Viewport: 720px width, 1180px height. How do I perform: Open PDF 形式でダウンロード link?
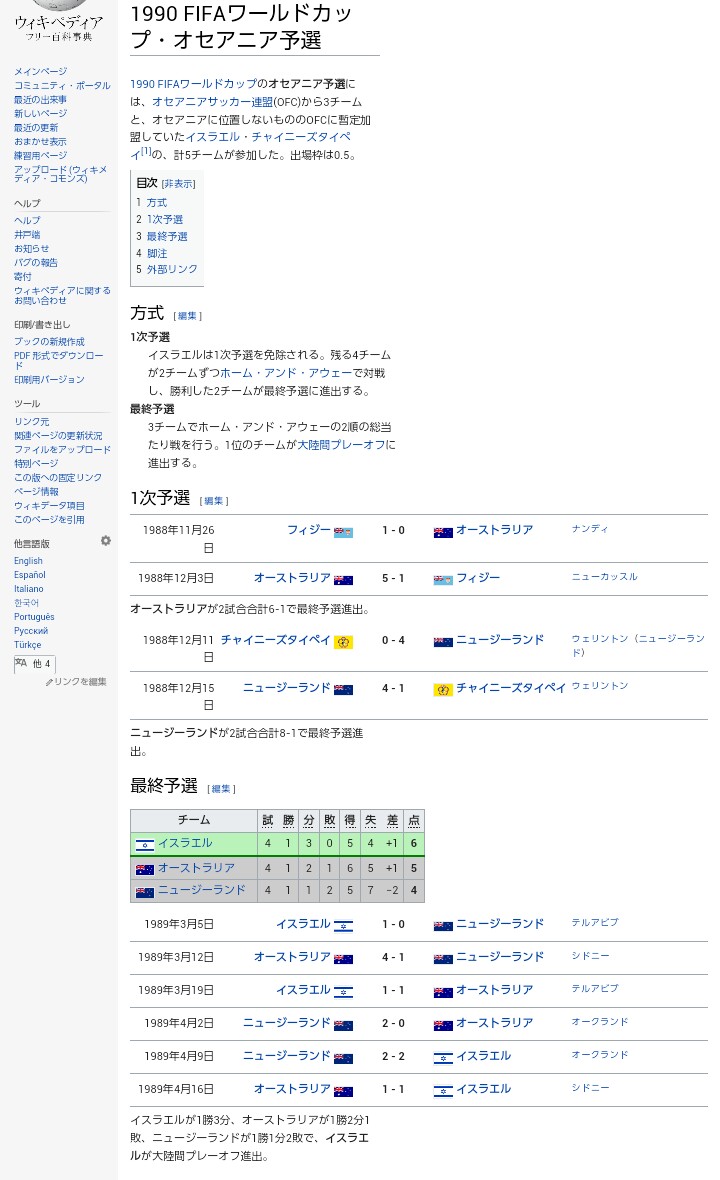pyautogui.click(x=59, y=360)
